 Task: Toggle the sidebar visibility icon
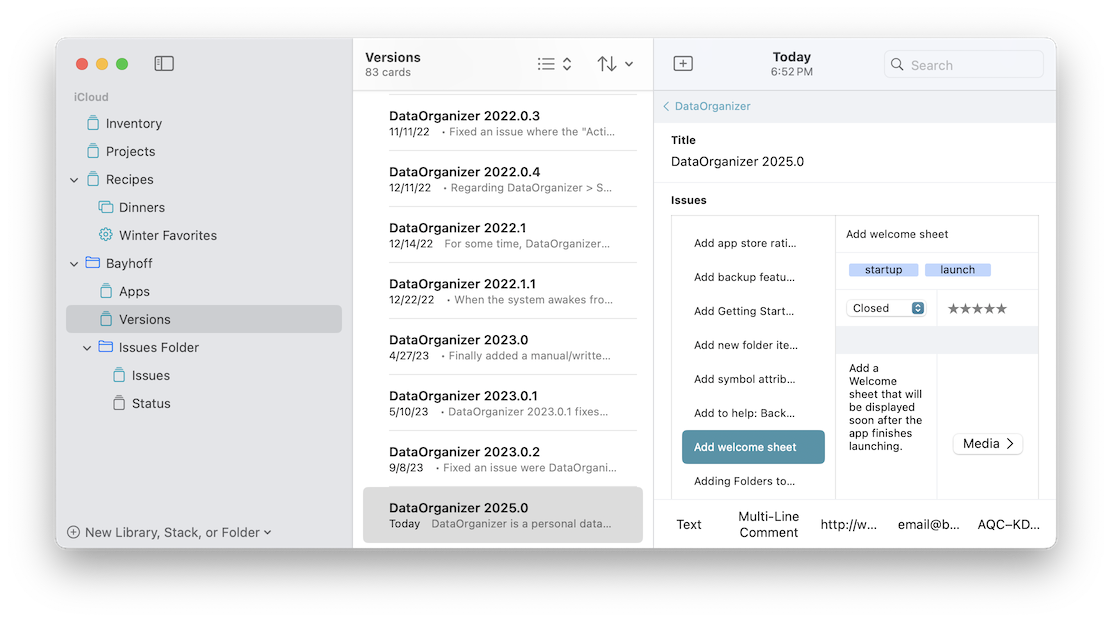click(164, 64)
